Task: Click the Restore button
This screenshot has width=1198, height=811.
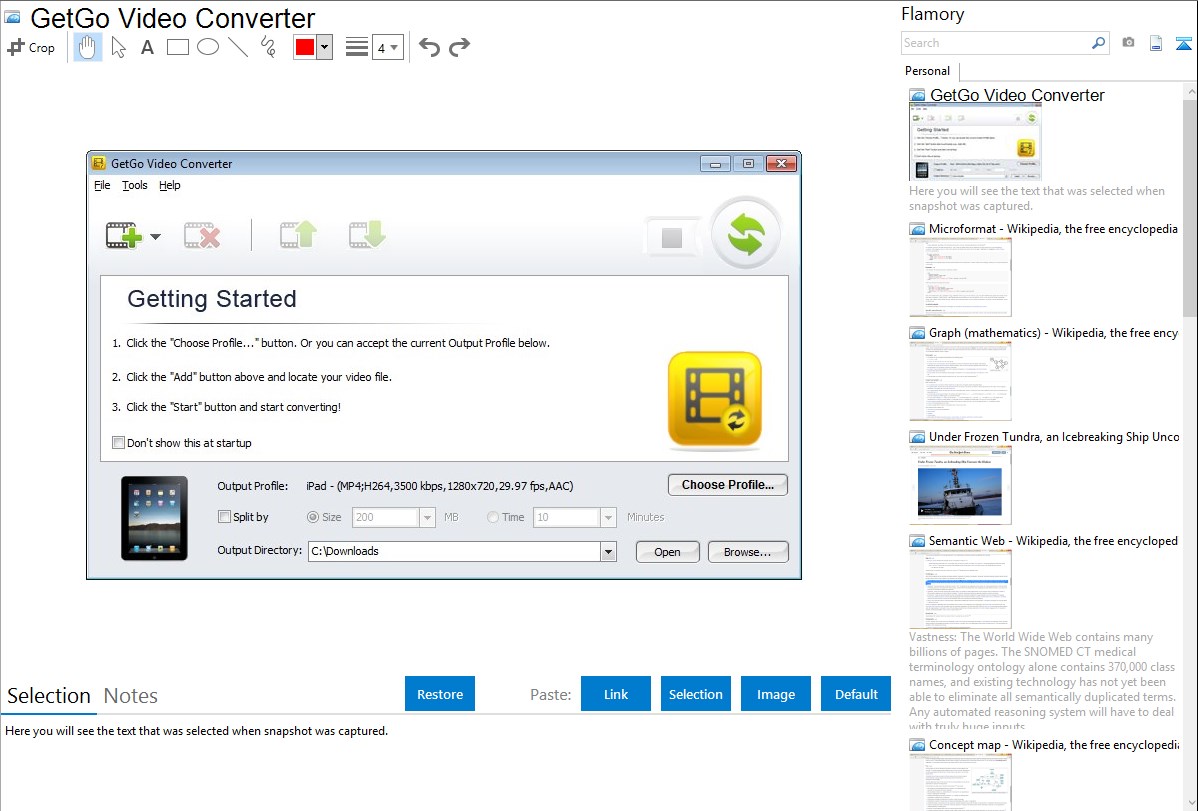Action: tap(440, 694)
